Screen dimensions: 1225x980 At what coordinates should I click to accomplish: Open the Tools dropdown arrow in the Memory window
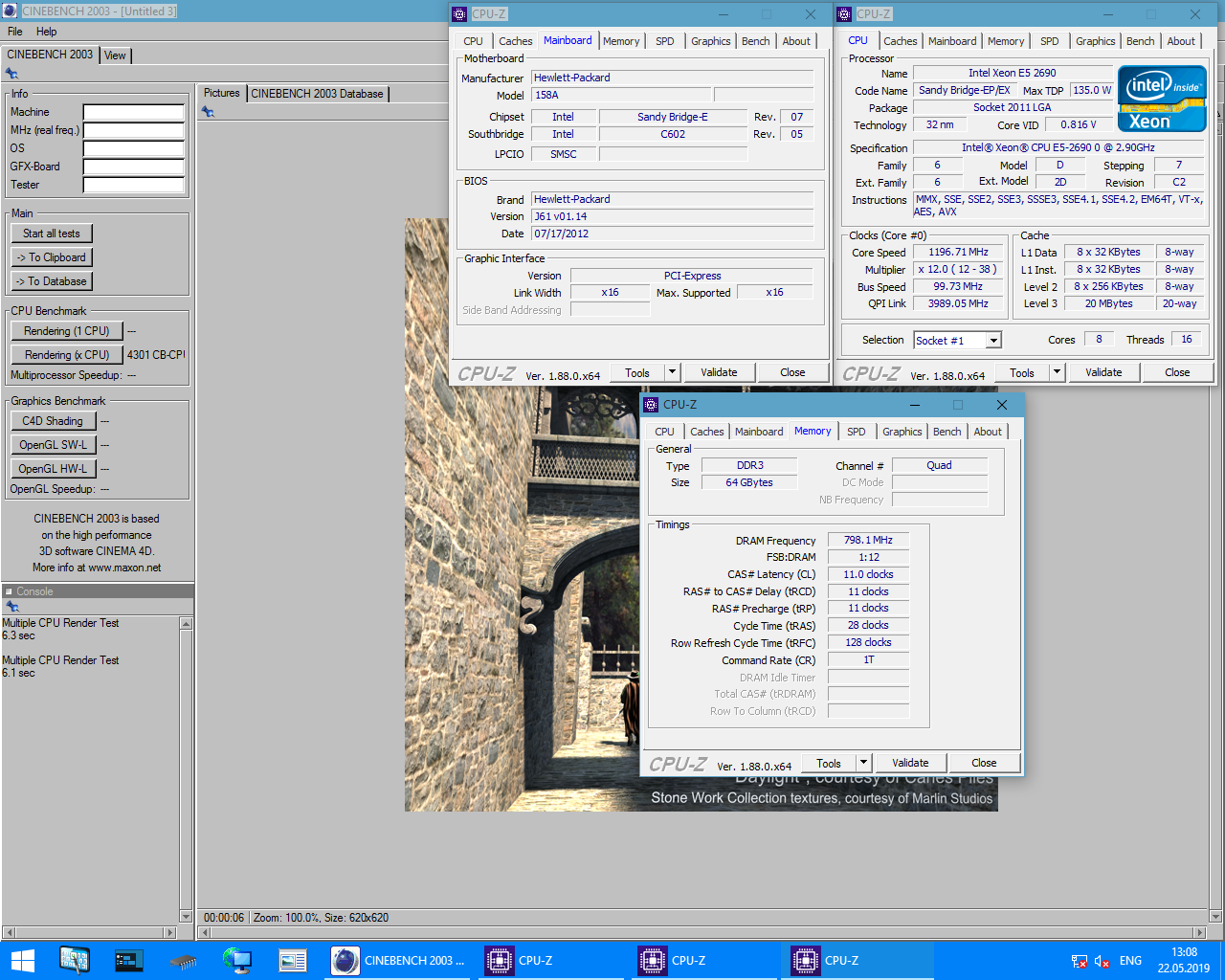863,763
